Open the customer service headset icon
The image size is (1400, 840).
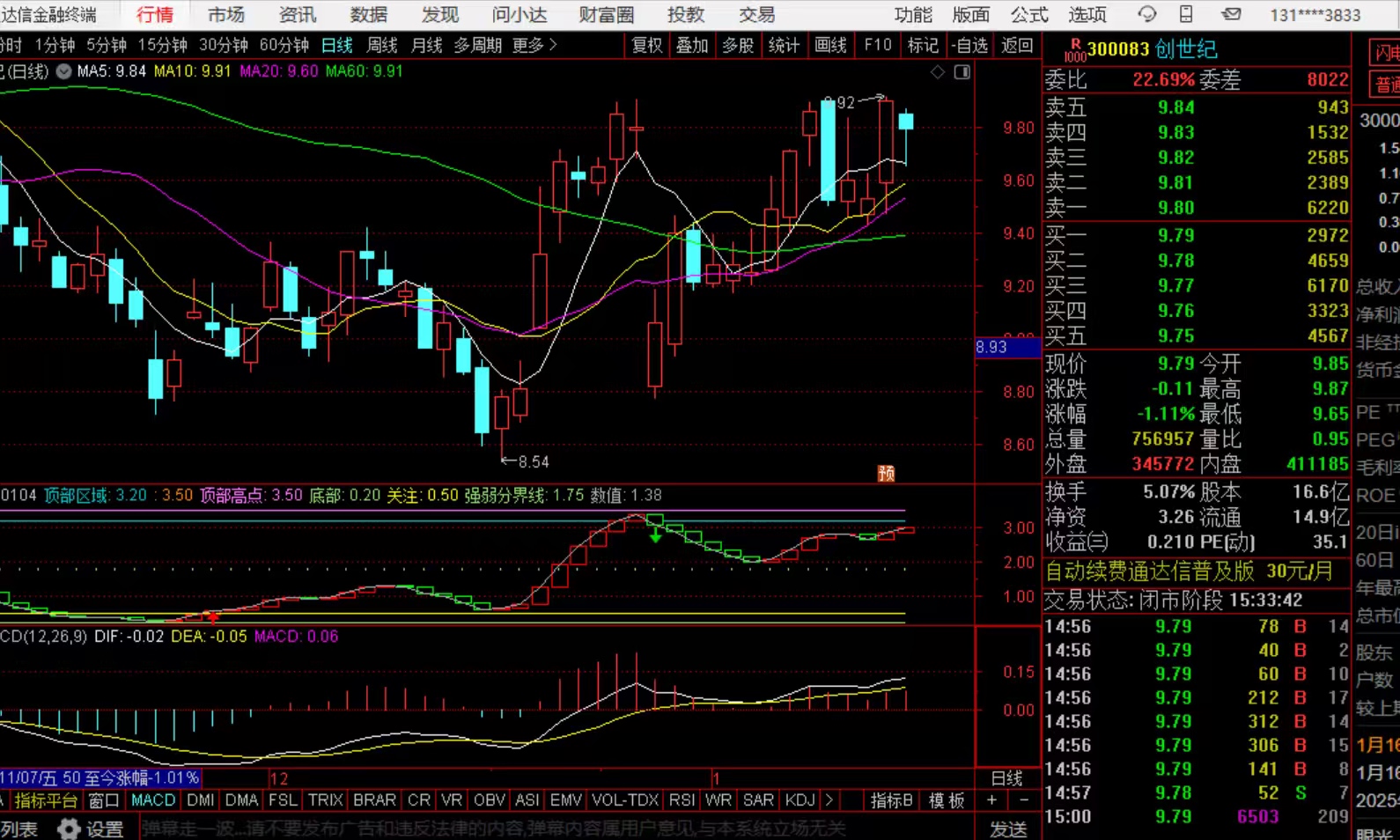pos(1146,14)
